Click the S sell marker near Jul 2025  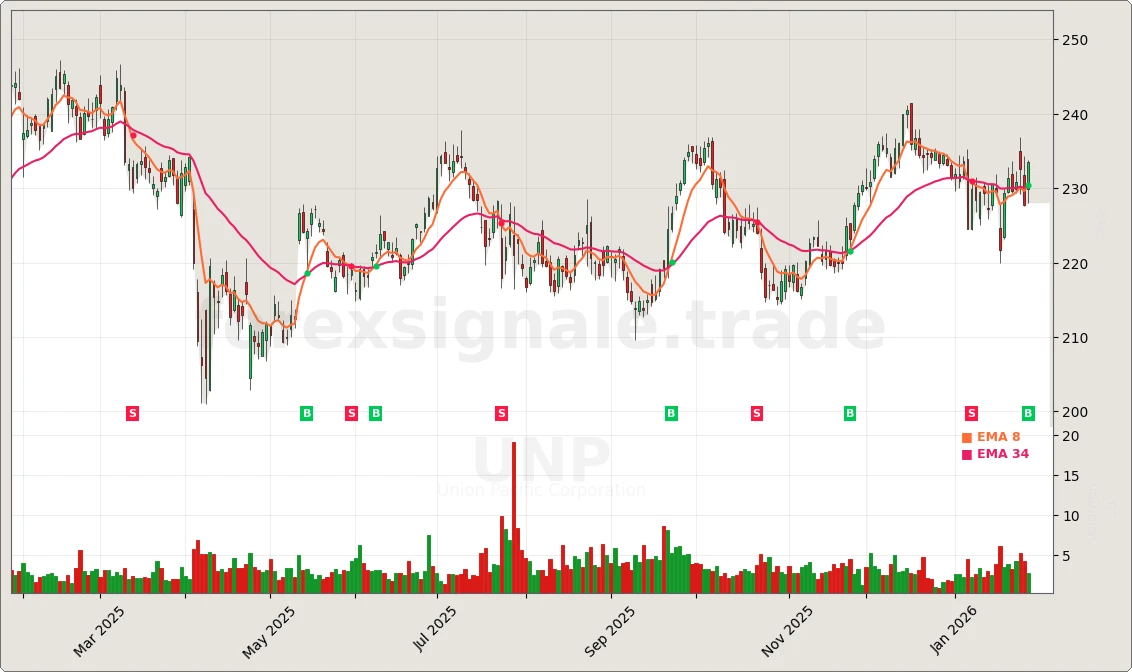coord(501,412)
